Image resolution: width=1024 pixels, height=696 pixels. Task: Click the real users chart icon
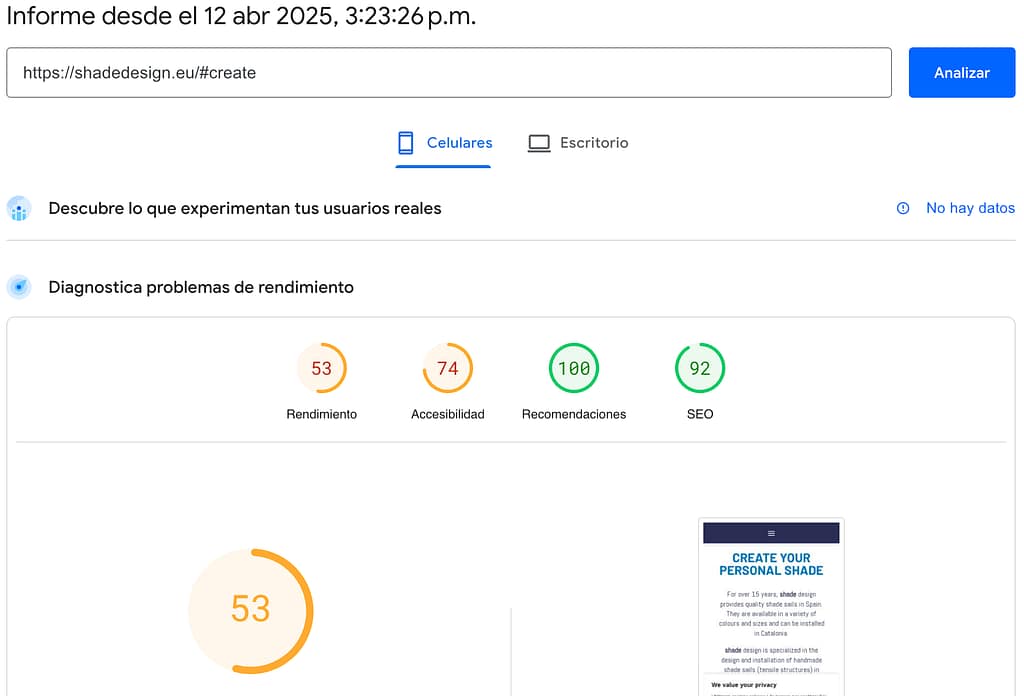tap(19, 209)
